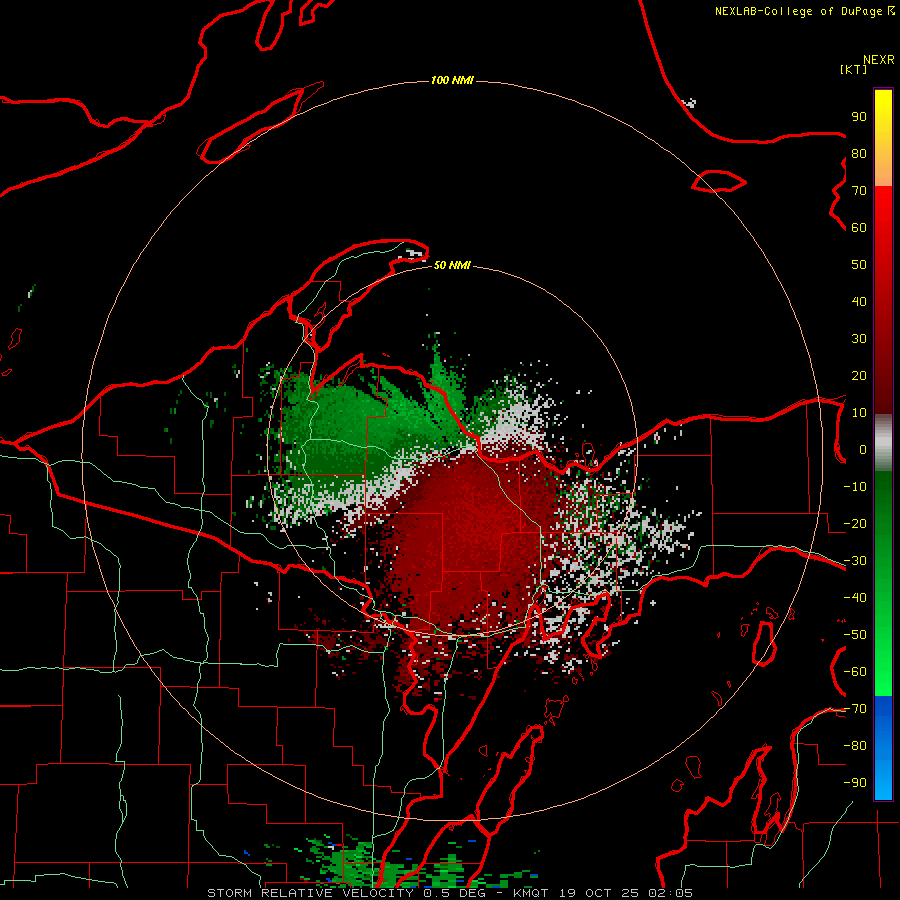This screenshot has height=900, width=900.
Task: Click the -50 value on velocity scale
Action: tap(855, 635)
